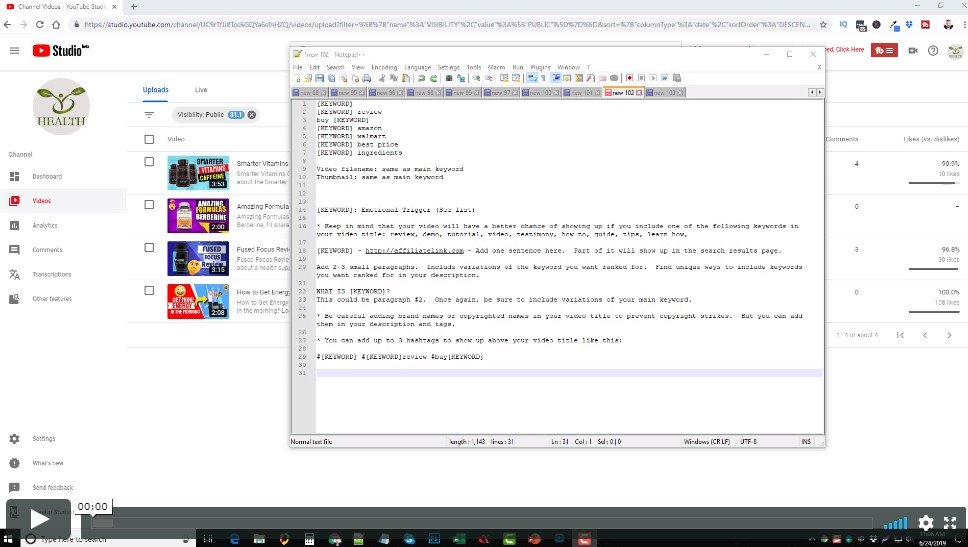
Task: Click the filter icon beside Visibility chip
Action: [x=150, y=115]
